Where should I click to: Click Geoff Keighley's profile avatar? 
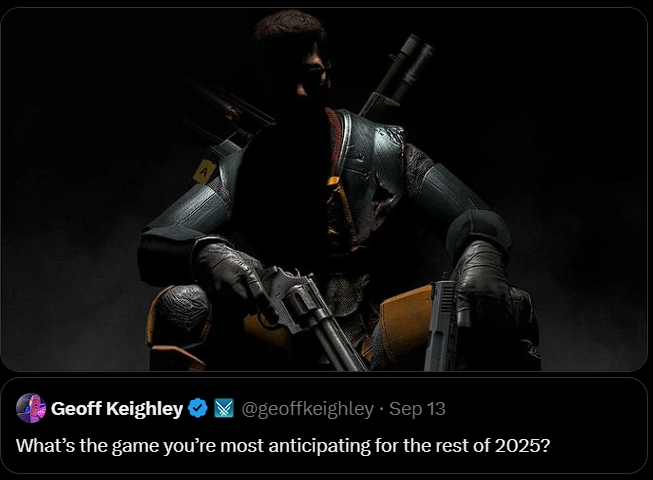coord(31,408)
